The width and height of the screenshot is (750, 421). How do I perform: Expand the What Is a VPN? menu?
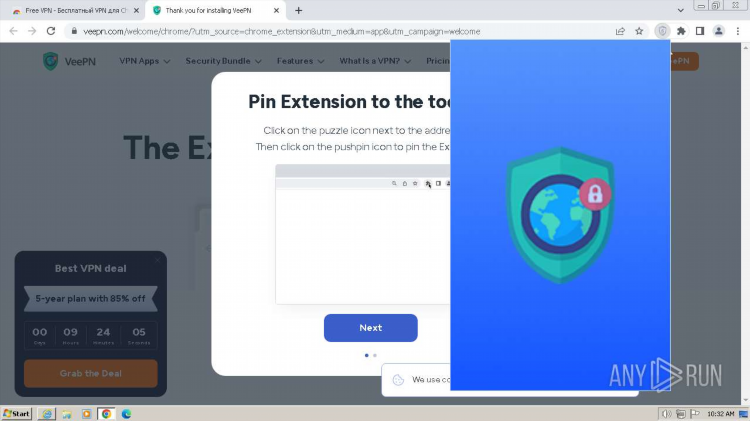click(375, 61)
